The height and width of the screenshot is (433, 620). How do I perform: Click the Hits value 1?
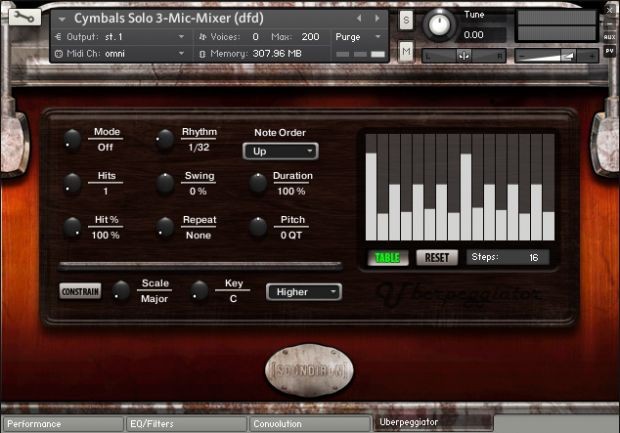click(x=106, y=191)
